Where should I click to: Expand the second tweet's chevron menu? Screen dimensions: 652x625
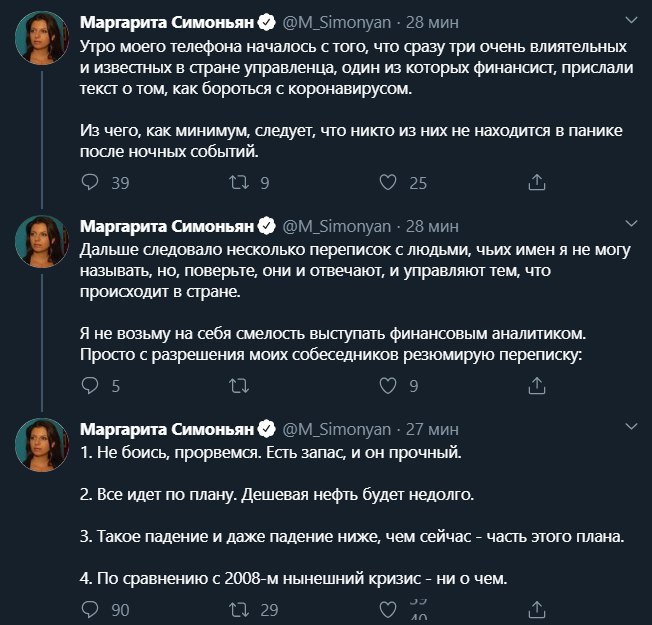click(x=631, y=223)
